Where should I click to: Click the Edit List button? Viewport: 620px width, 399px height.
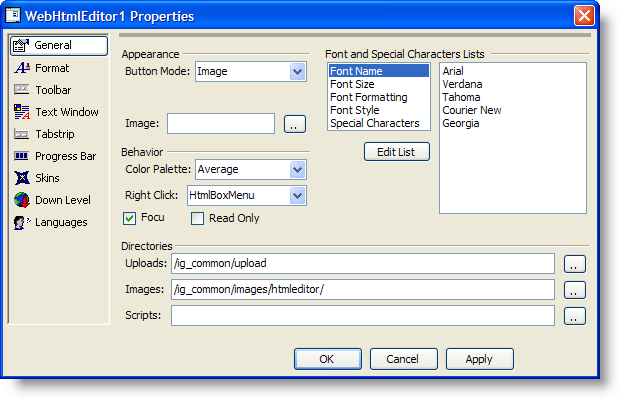click(x=397, y=152)
